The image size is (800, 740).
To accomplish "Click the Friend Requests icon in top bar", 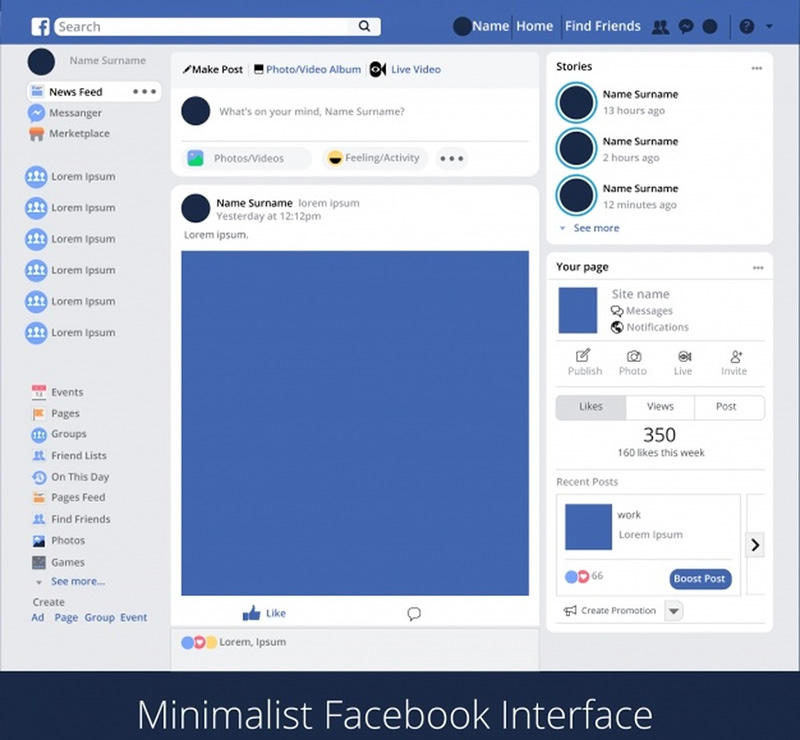I will click(661, 26).
